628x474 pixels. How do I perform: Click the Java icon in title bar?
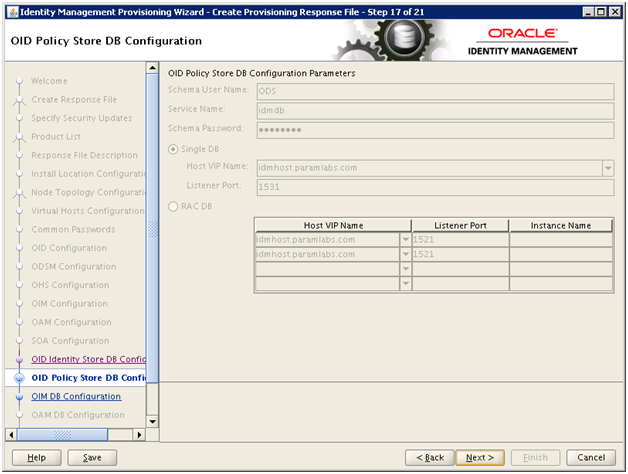[13, 12]
